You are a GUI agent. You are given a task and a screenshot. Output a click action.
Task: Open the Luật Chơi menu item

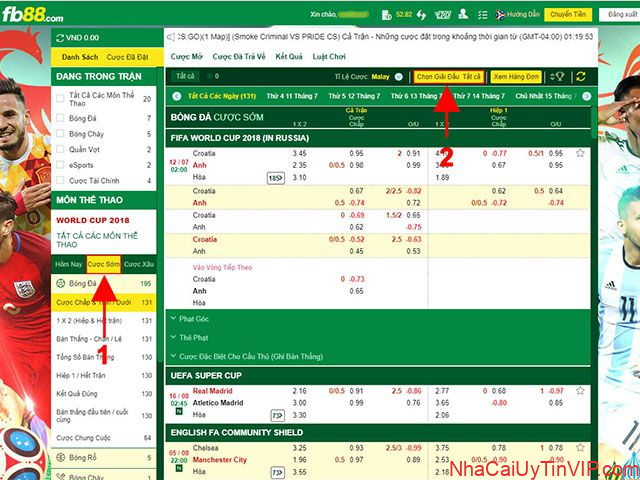pyautogui.click(x=329, y=57)
